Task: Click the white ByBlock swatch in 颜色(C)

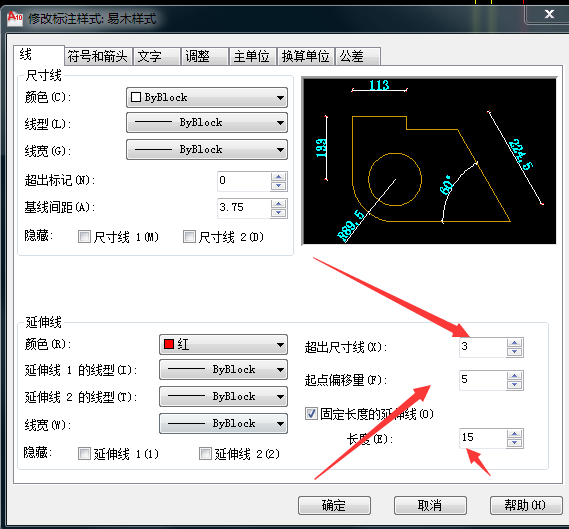Action: 136,97
